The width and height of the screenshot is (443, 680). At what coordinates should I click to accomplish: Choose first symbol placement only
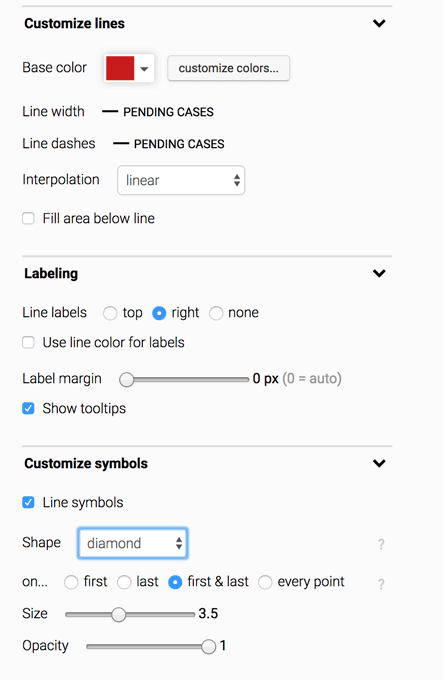click(71, 582)
